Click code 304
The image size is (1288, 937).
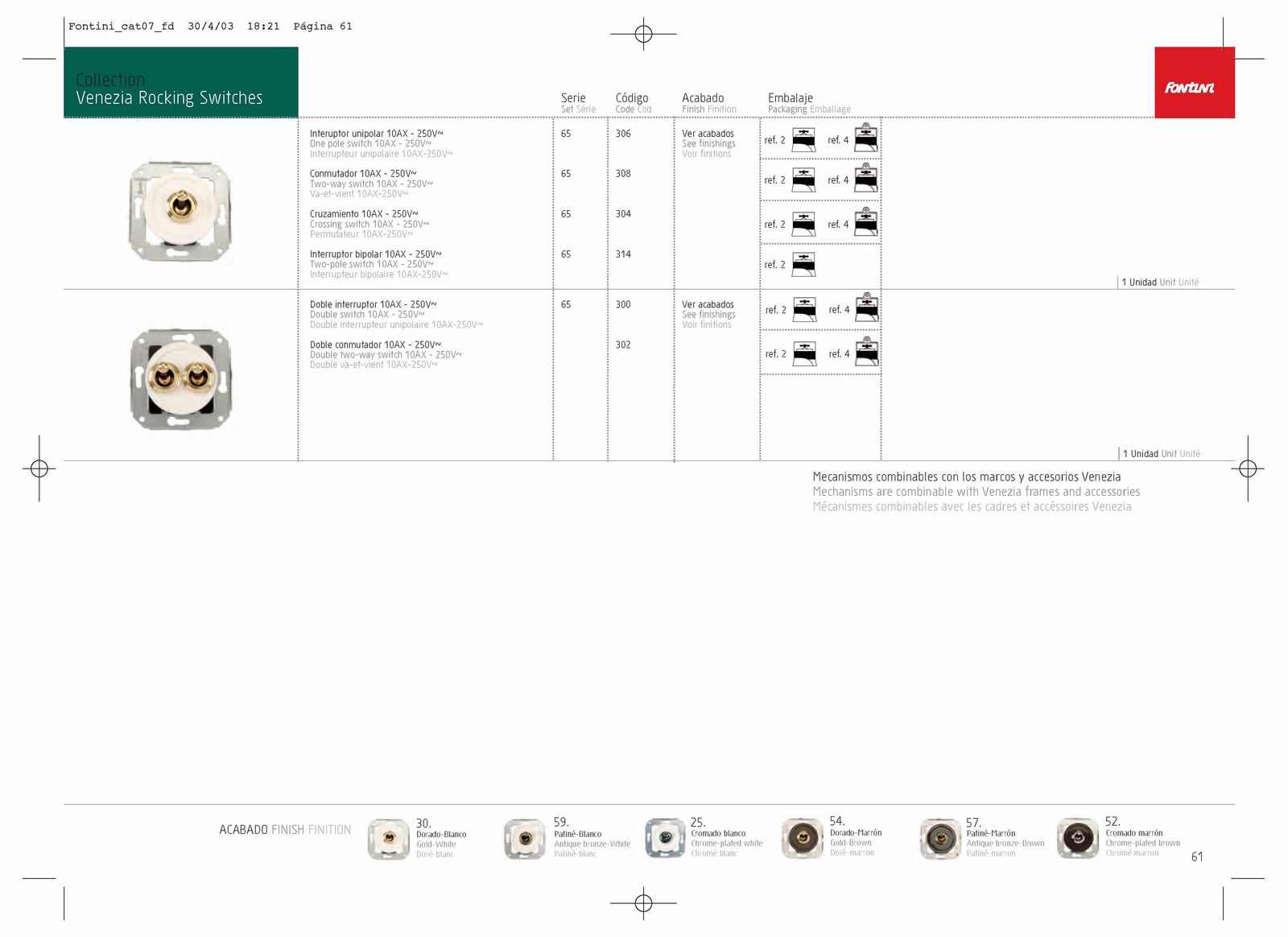point(623,214)
